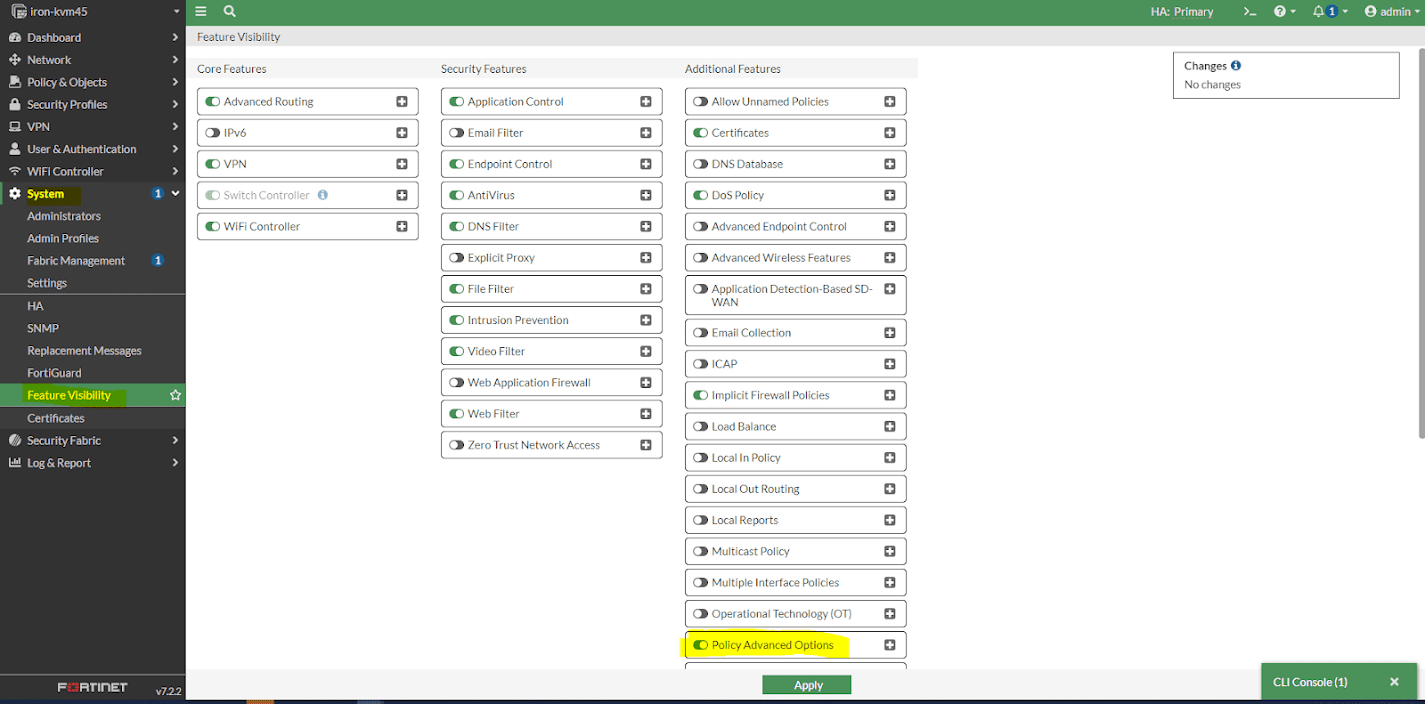Open the search magnifier icon in top bar
Image resolution: width=1425 pixels, height=704 pixels.
click(x=230, y=11)
